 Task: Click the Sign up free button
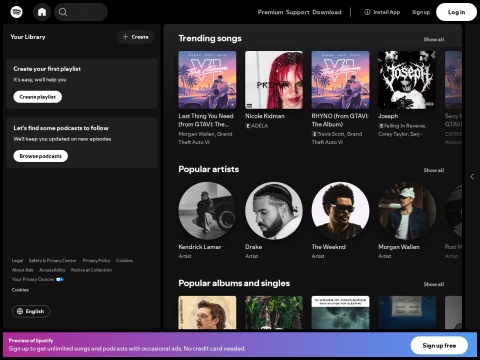(x=439, y=346)
